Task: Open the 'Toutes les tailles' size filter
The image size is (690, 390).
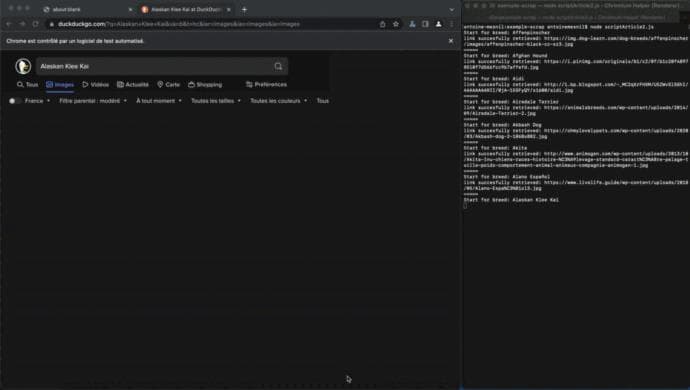Action: 216,101
